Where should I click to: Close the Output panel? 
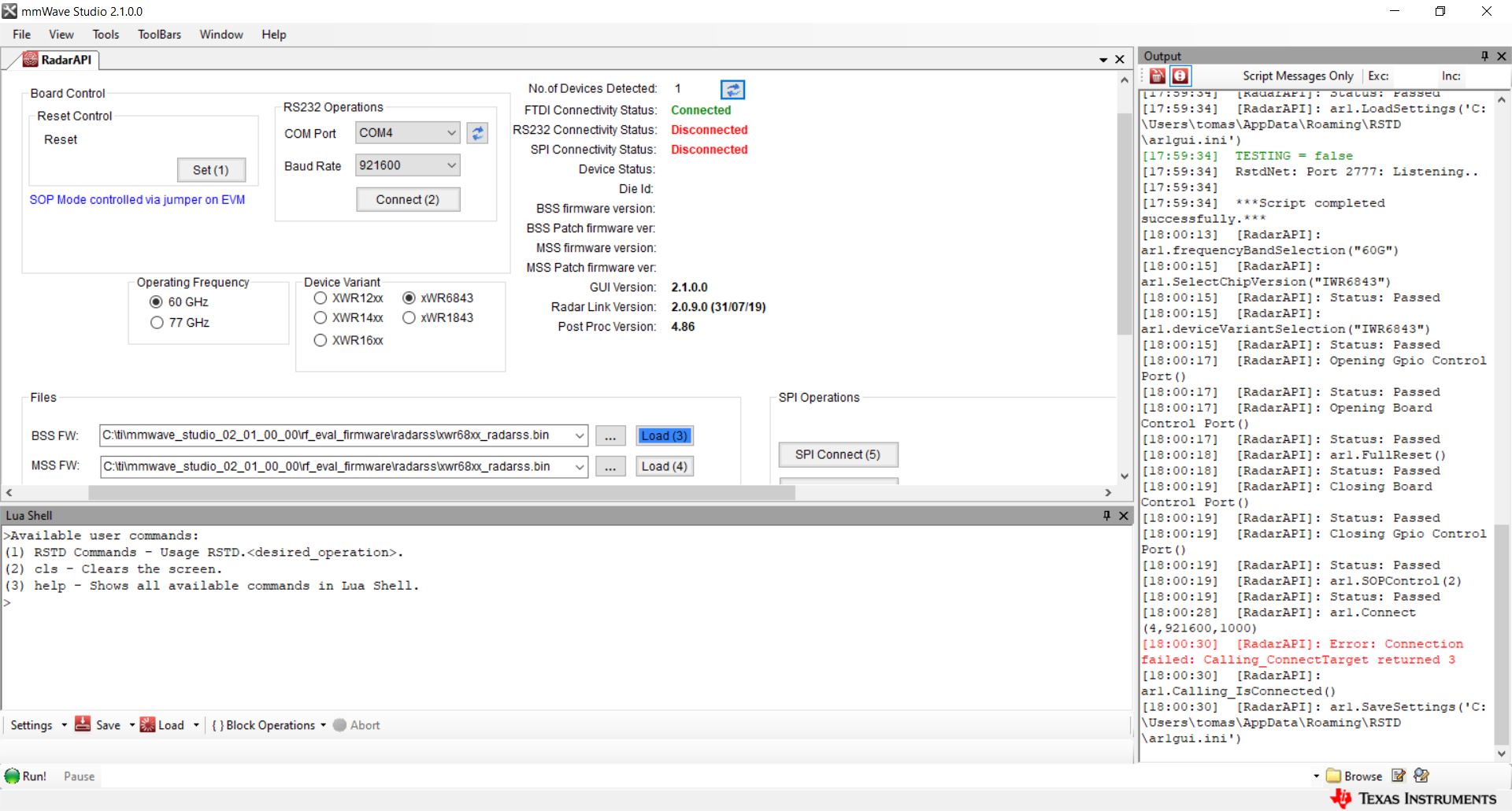1501,56
